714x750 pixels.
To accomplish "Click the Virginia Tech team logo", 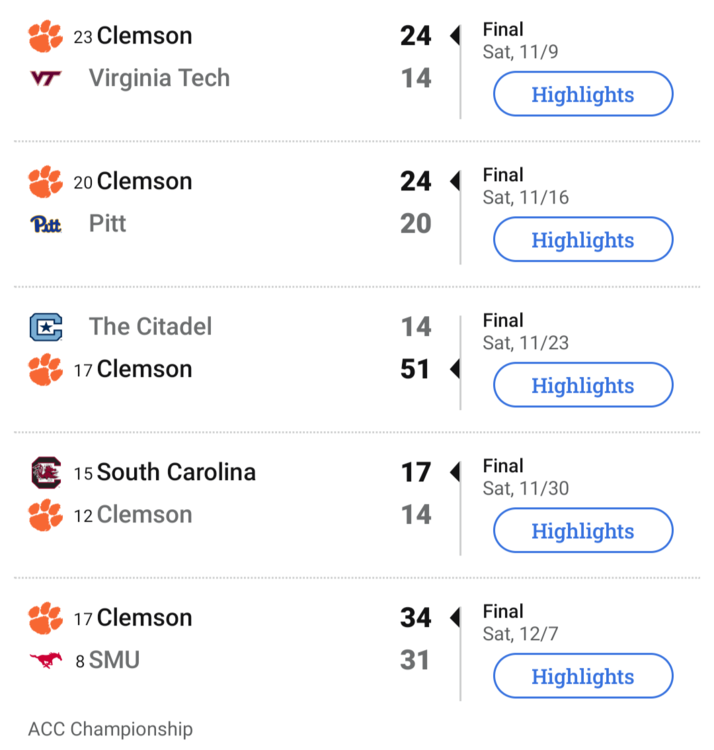I will pos(46,78).
